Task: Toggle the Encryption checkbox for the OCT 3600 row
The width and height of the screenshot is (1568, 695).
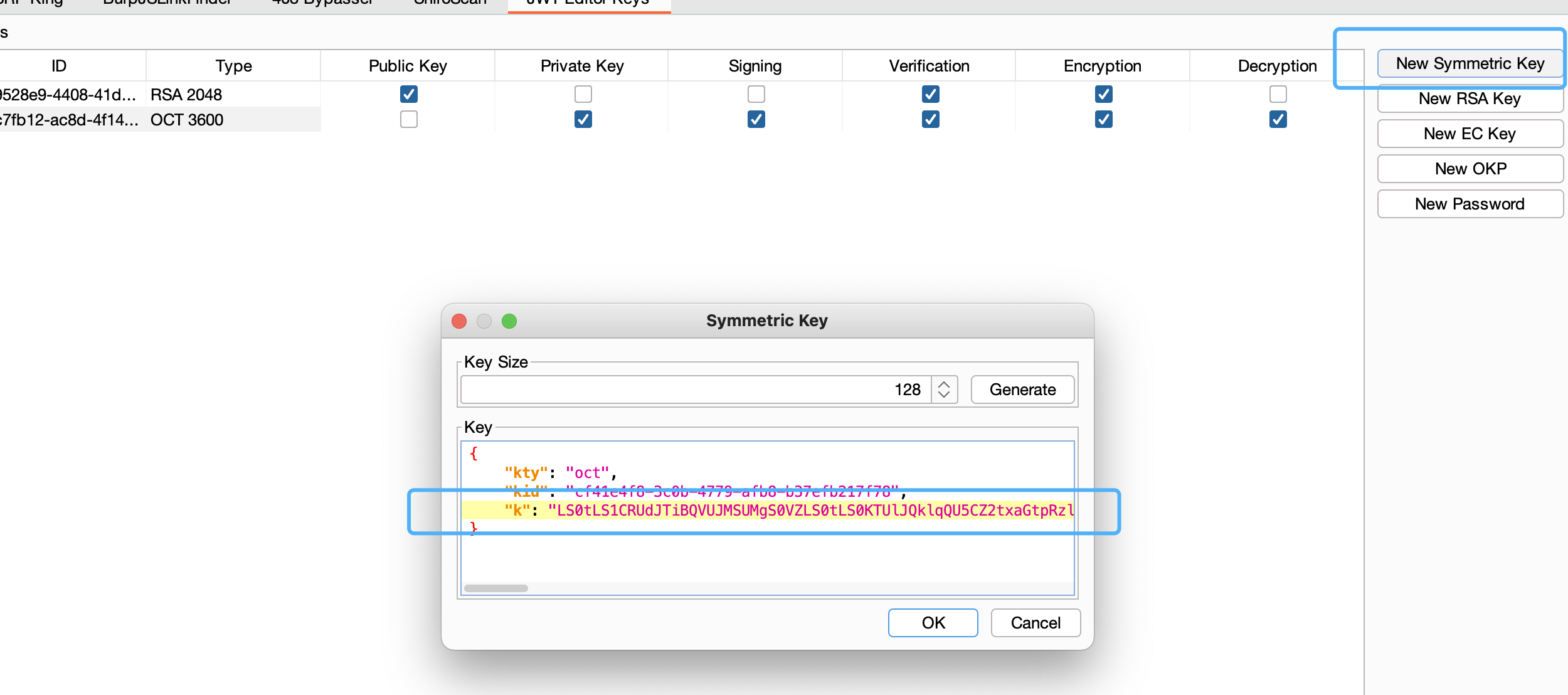Action: (x=1103, y=119)
